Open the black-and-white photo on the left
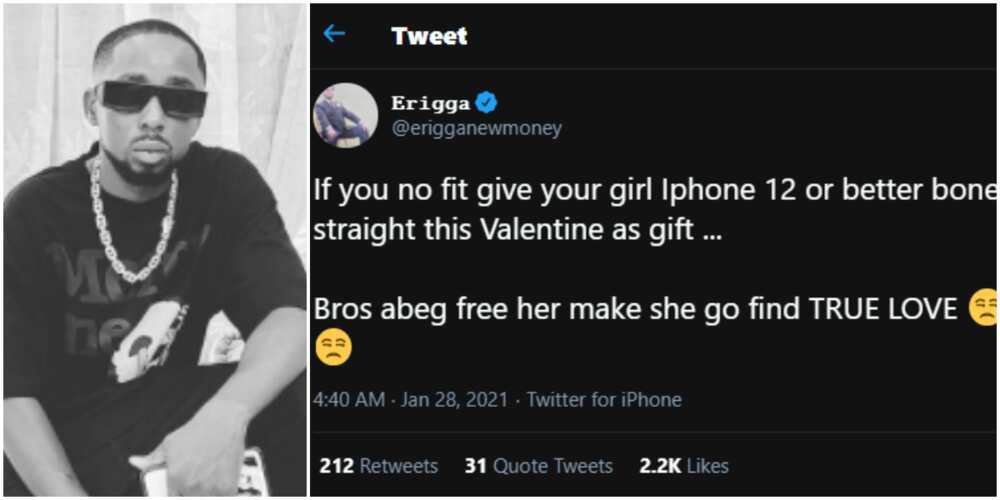The image size is (1000, 500). [x=155, y=250]
